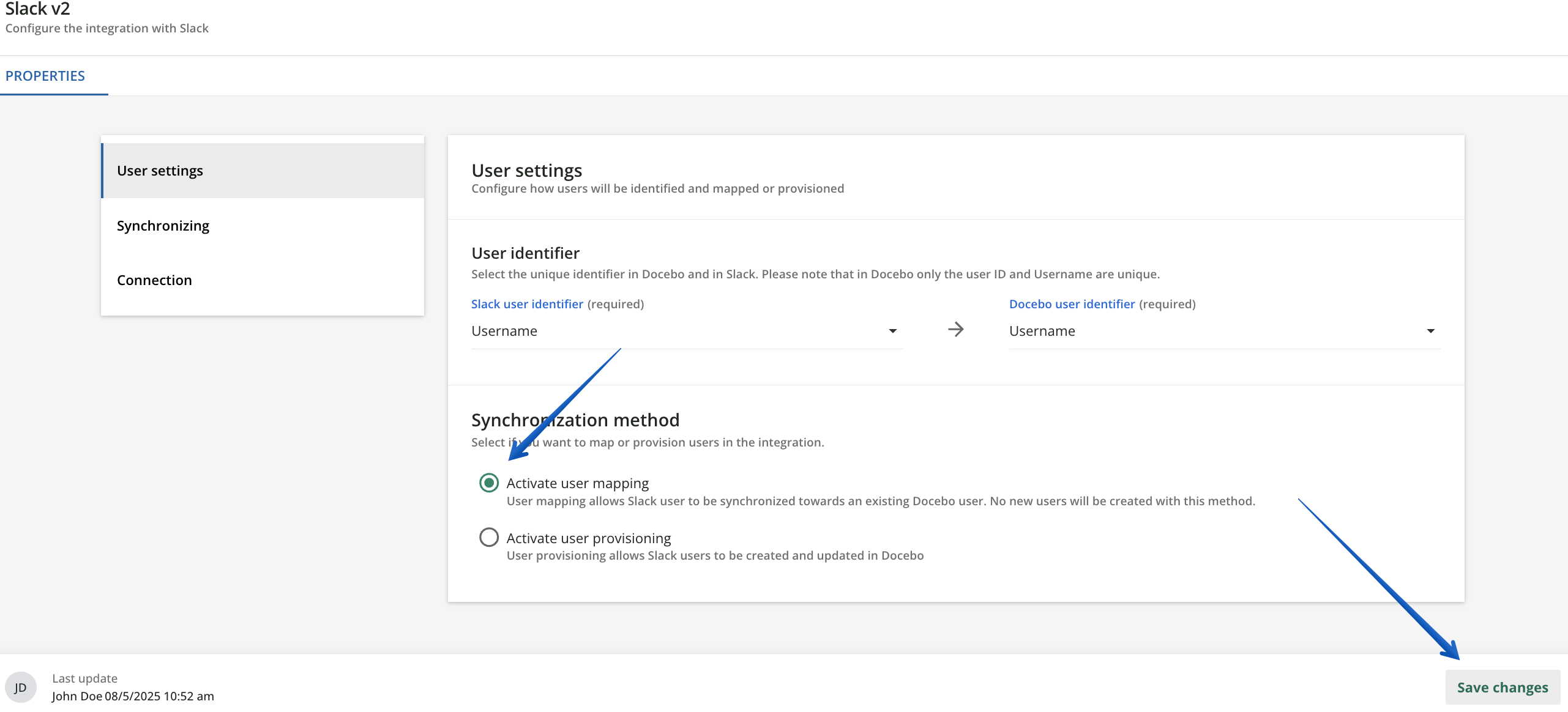This screenshot has height=712, width=1568.
Task: Open the Slack user identifier link
Action: click(527, 303)
